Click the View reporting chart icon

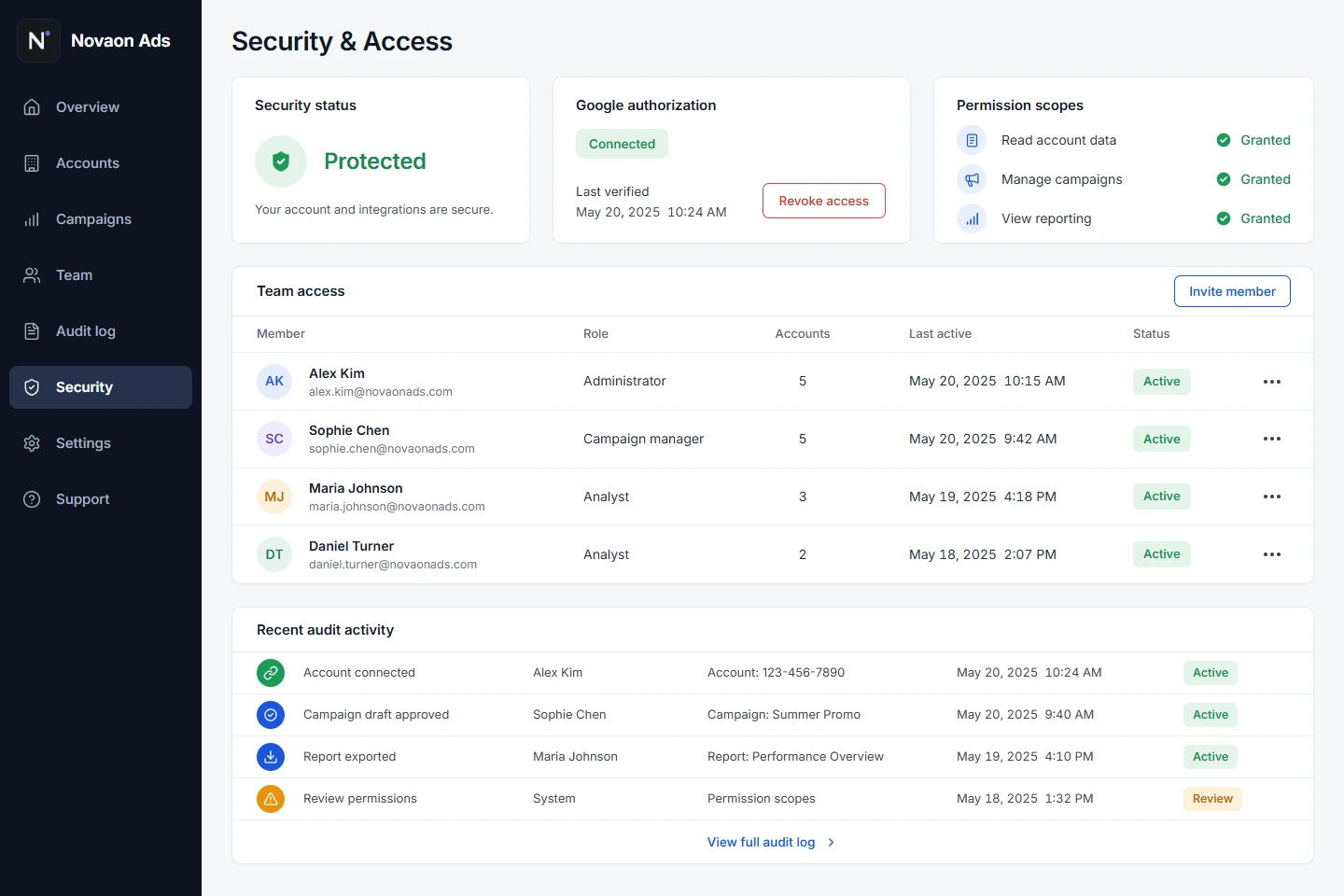972,218
